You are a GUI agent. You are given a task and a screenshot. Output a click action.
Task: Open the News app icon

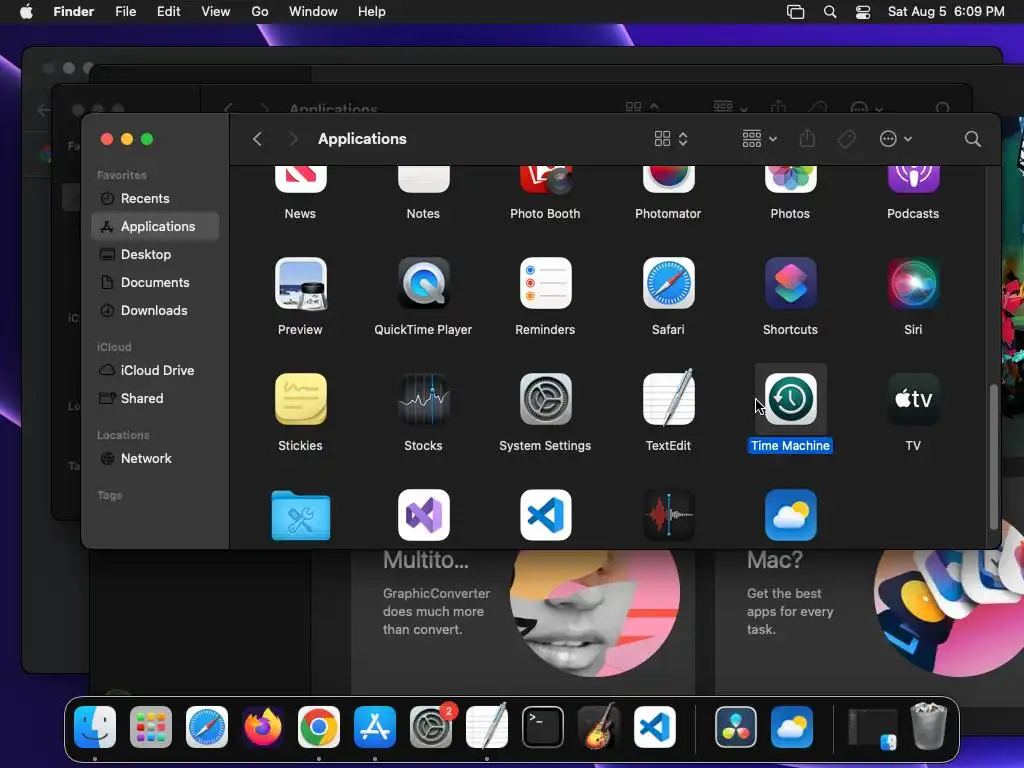tap(300, 179)
